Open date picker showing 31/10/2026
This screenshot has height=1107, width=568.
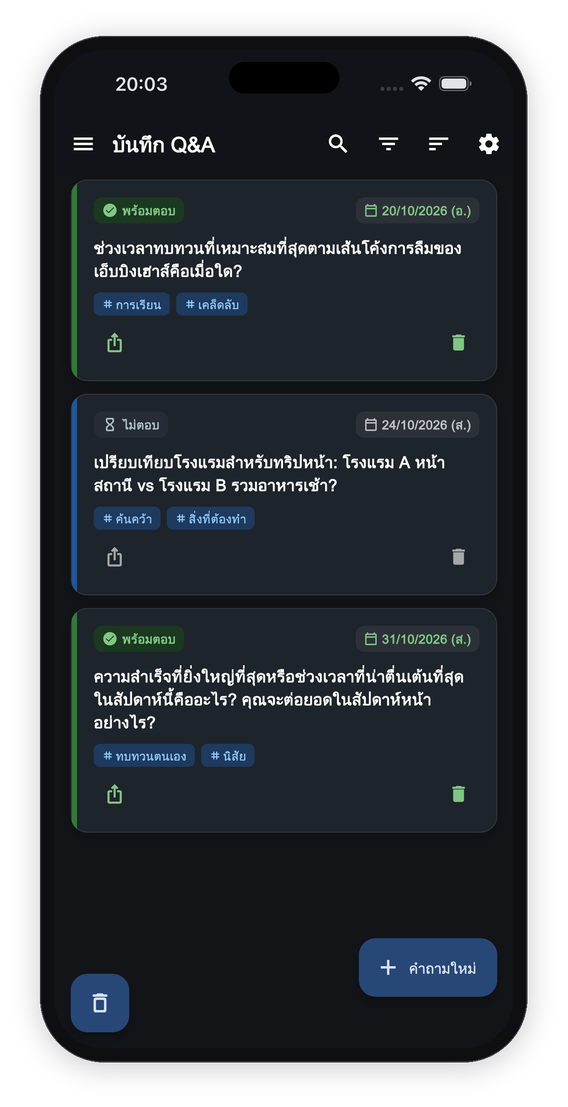point(418,639)
